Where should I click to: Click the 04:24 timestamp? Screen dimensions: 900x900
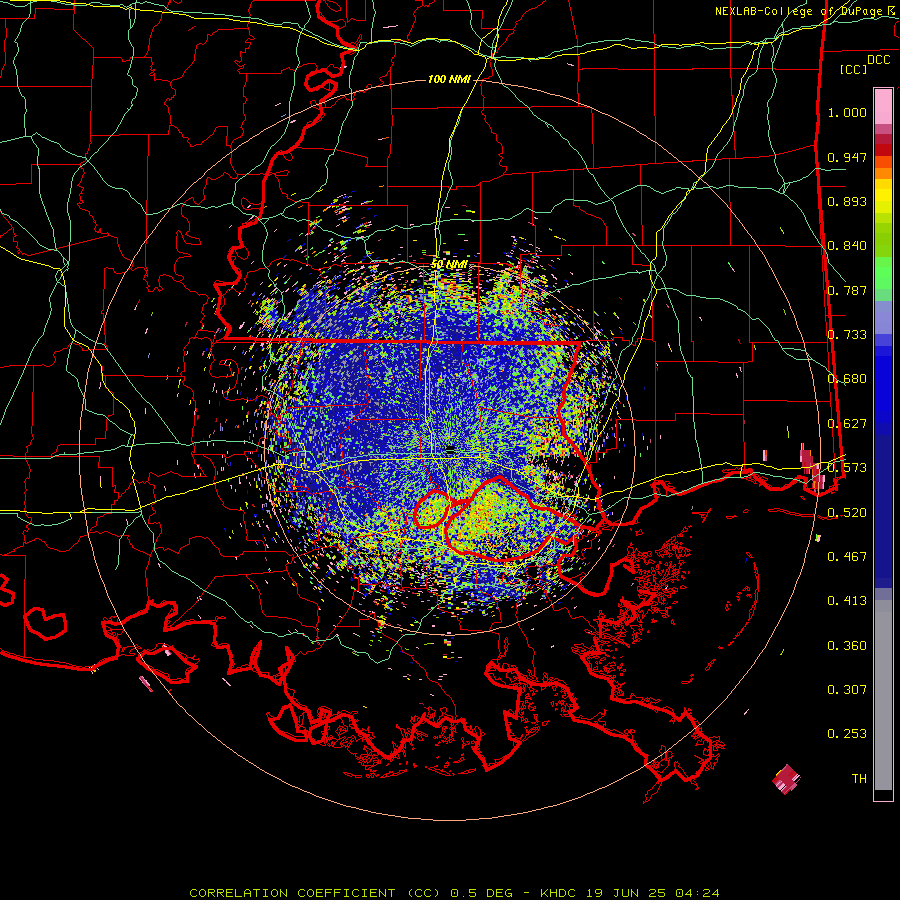pos(697,893)
